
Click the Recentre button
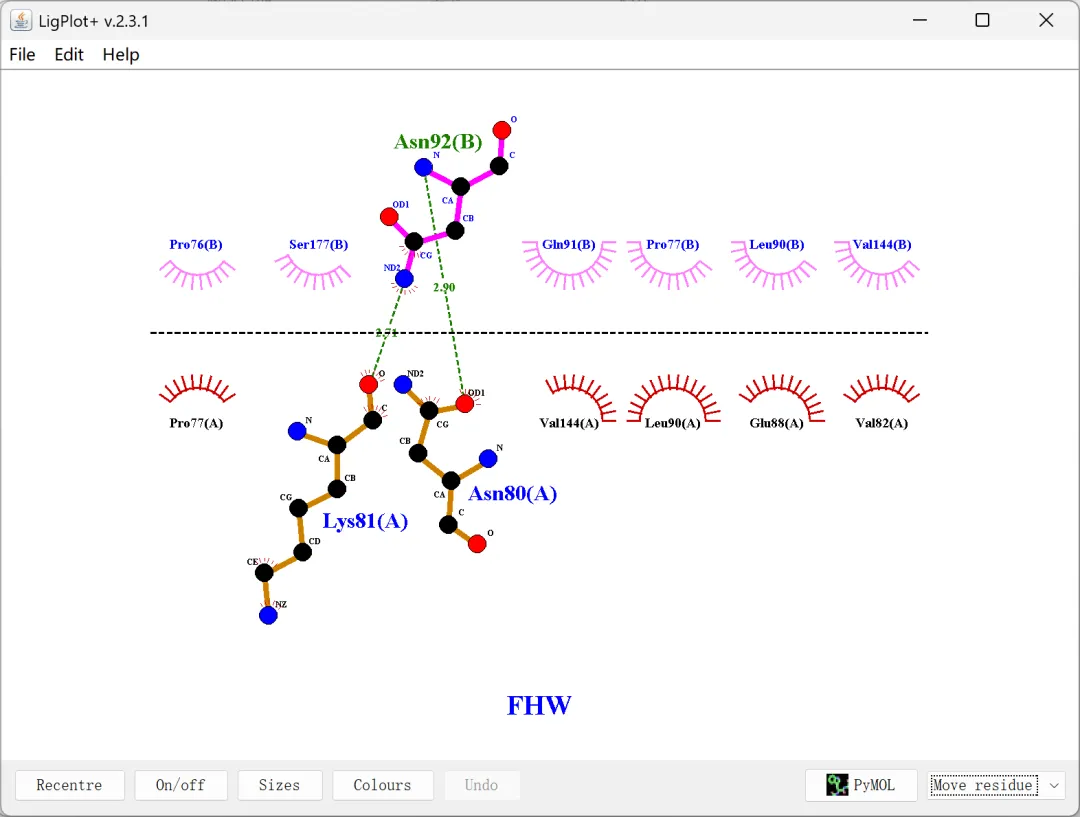(x=70, y=785)
